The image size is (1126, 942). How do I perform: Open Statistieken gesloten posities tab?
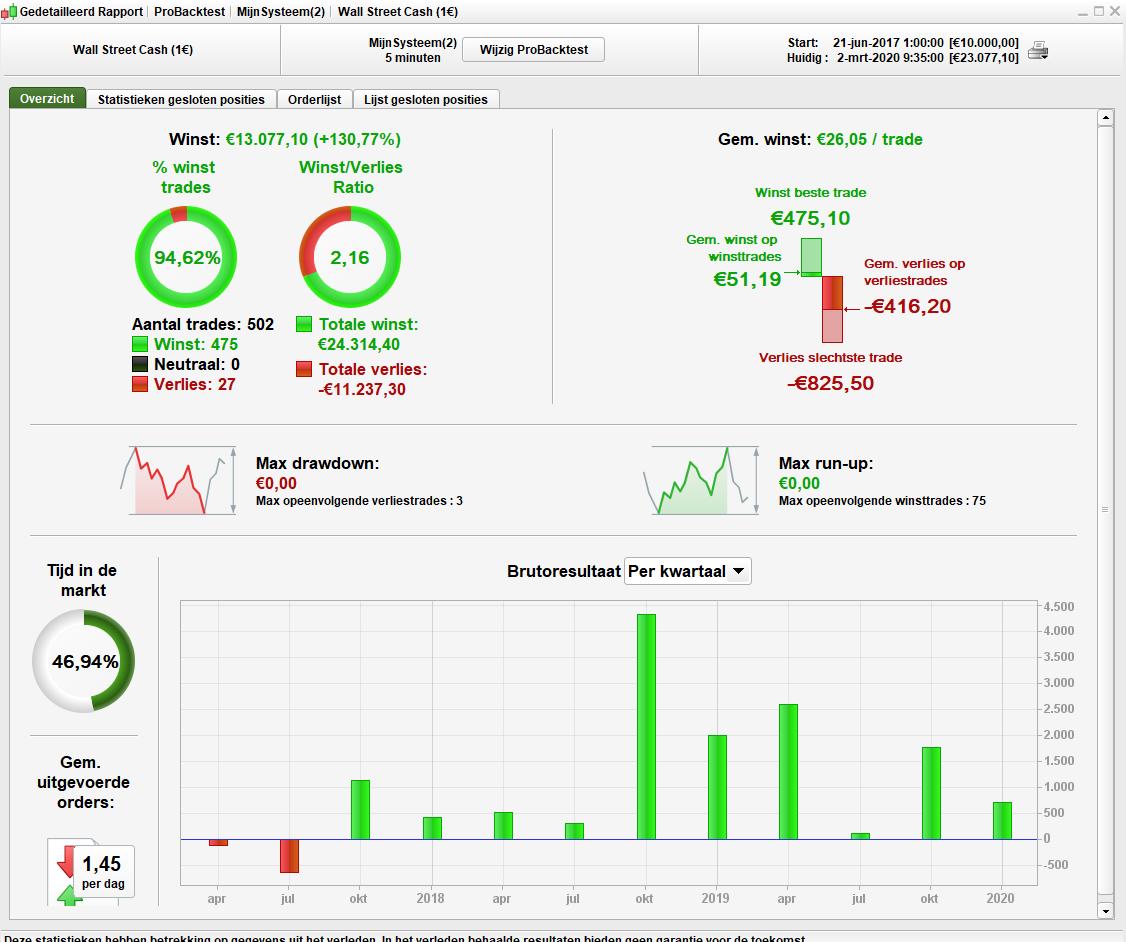click(x=181, y=100)
